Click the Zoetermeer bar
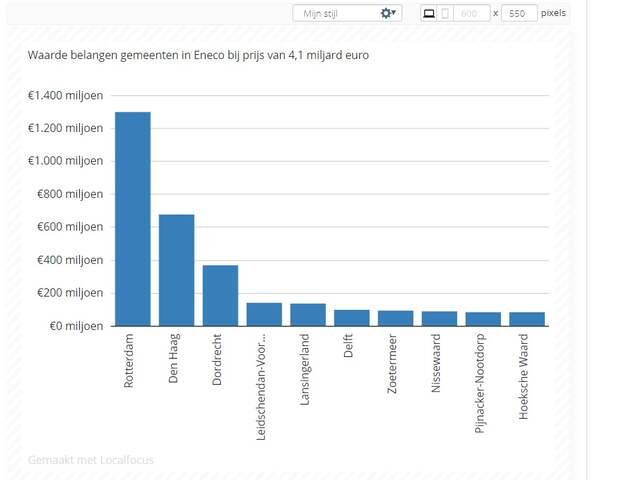 click(x=396, y=318)
